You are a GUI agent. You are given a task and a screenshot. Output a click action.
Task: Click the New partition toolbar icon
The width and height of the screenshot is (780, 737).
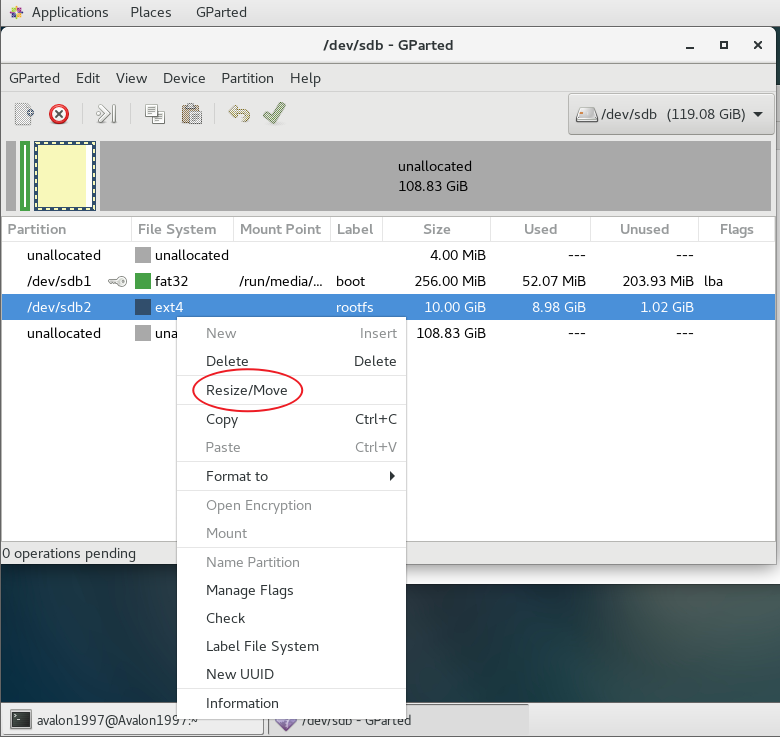click(24, 114)
